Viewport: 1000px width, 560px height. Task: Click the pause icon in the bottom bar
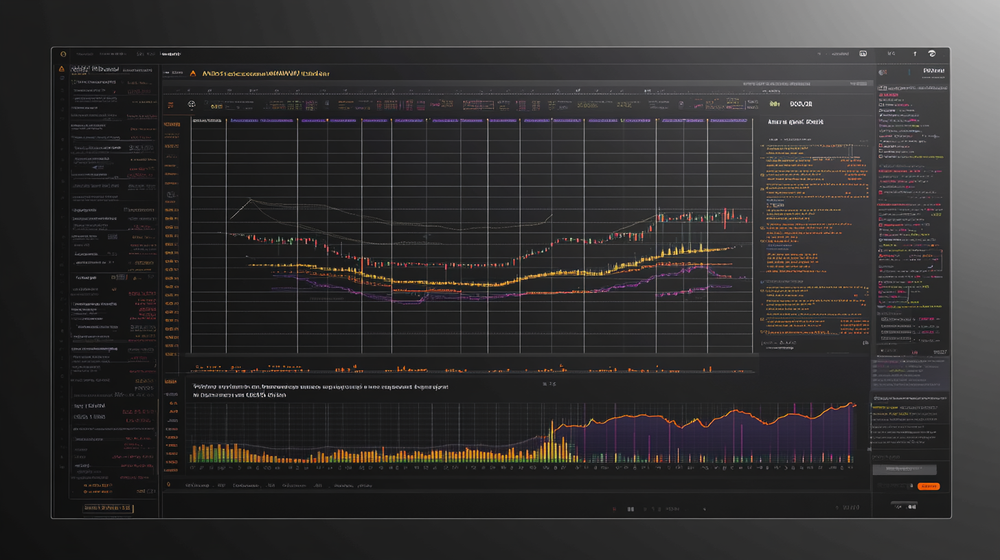630,509
